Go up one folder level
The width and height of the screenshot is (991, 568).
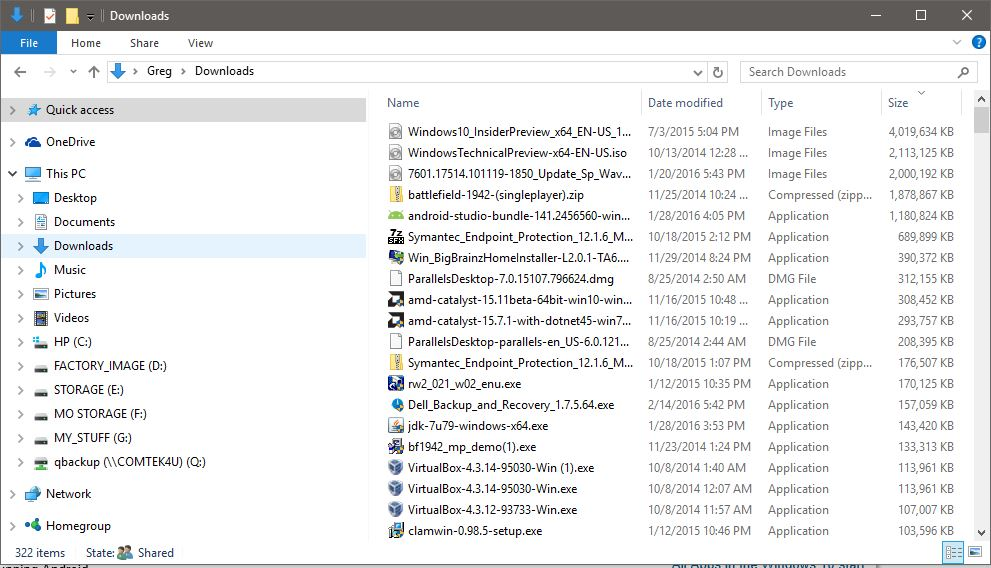point(94,72)
